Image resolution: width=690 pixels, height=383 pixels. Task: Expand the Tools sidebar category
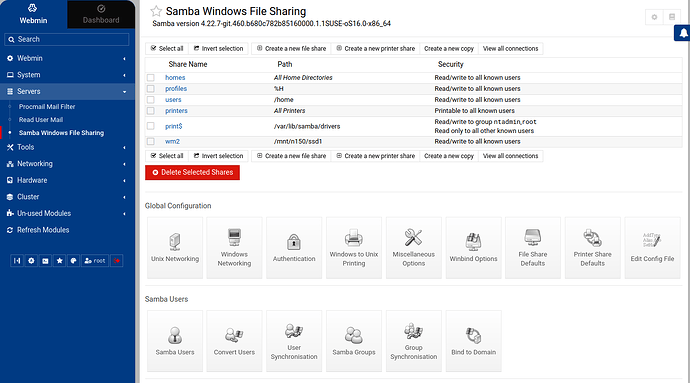[x=67, y=147]
